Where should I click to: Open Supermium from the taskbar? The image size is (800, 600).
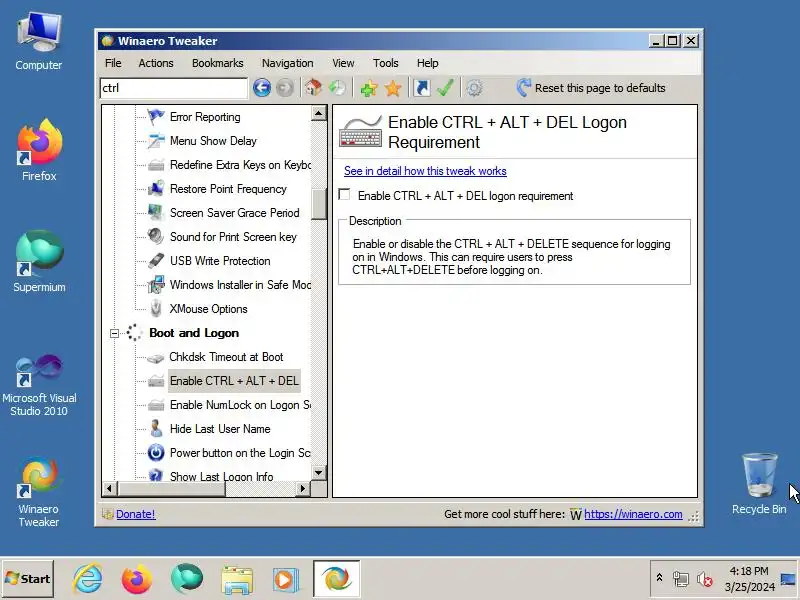click(x=187, y=579)
